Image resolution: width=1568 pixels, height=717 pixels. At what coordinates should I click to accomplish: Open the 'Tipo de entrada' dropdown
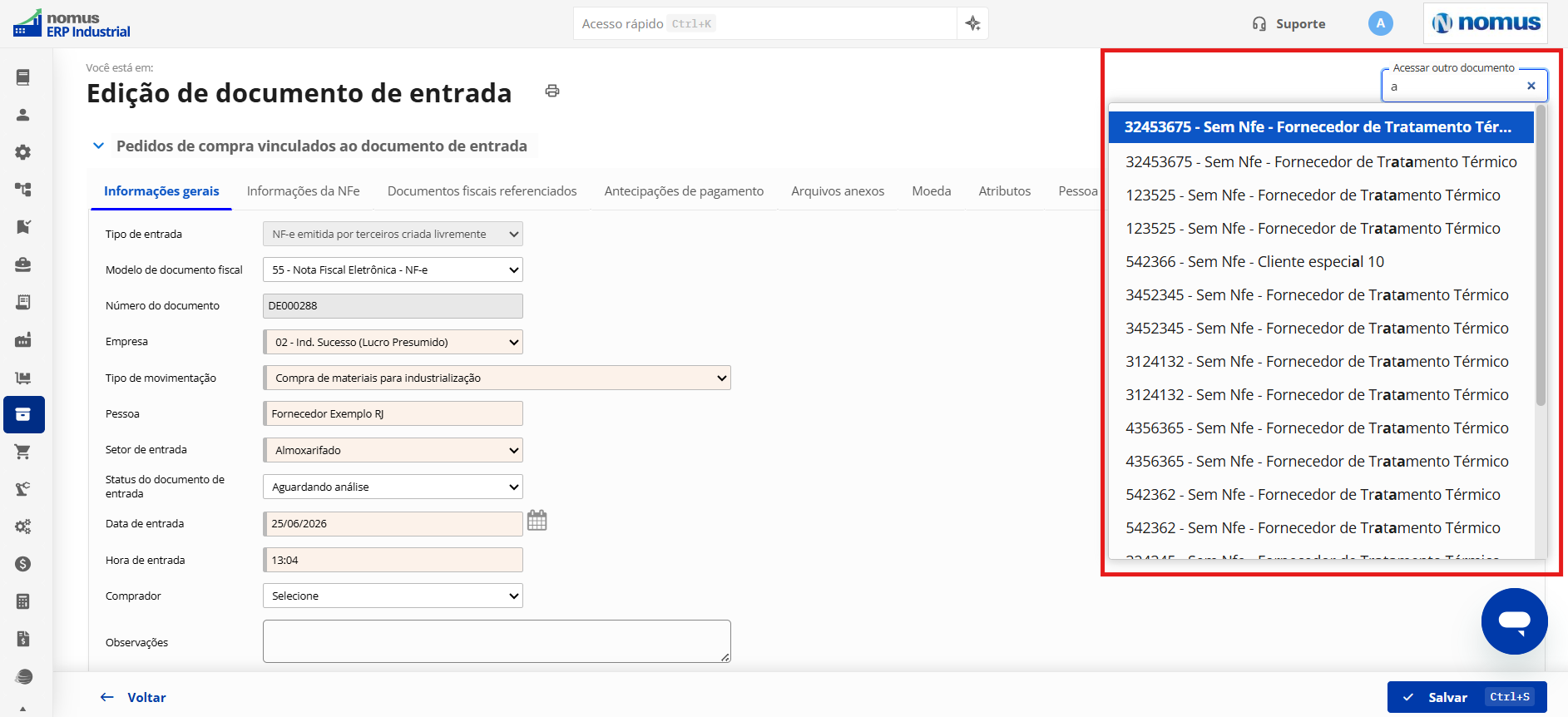393,234
